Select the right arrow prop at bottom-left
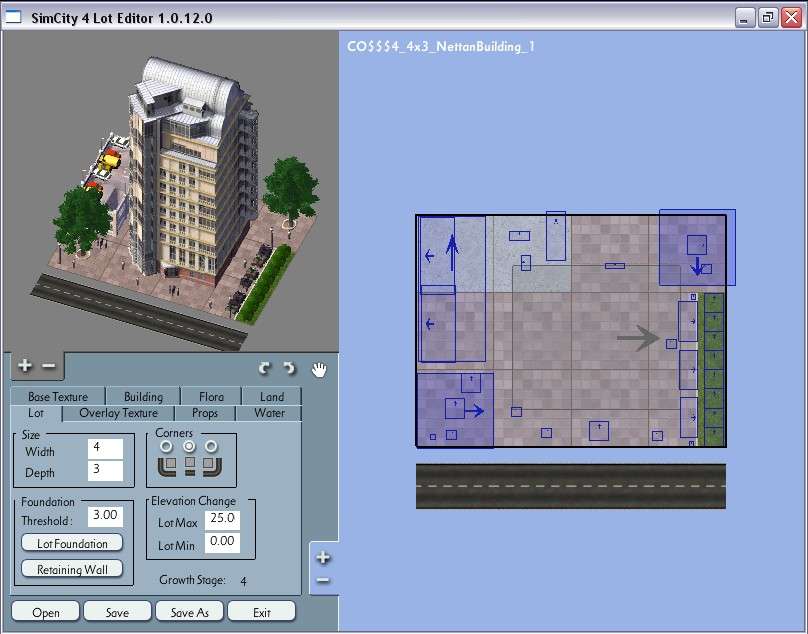808x634 pixels. point(474,411)
